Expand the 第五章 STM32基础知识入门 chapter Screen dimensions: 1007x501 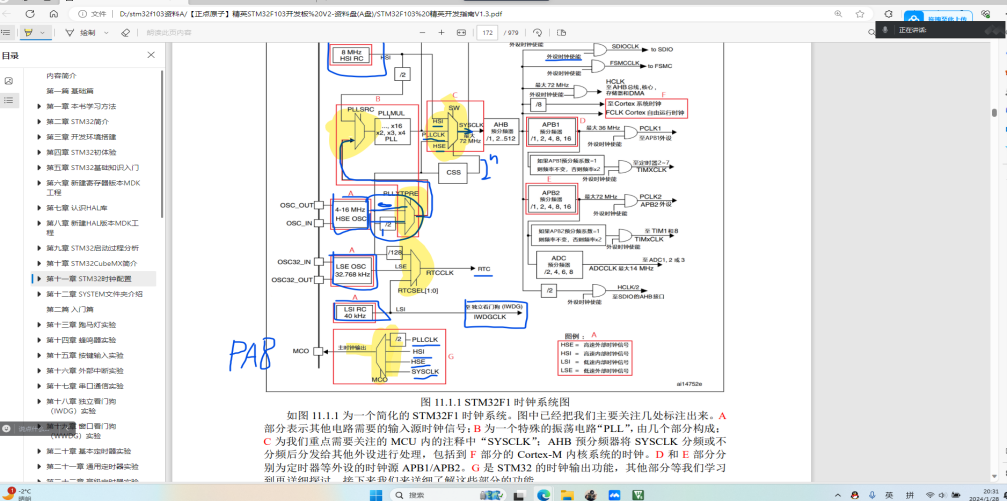(x=38, y=167)
